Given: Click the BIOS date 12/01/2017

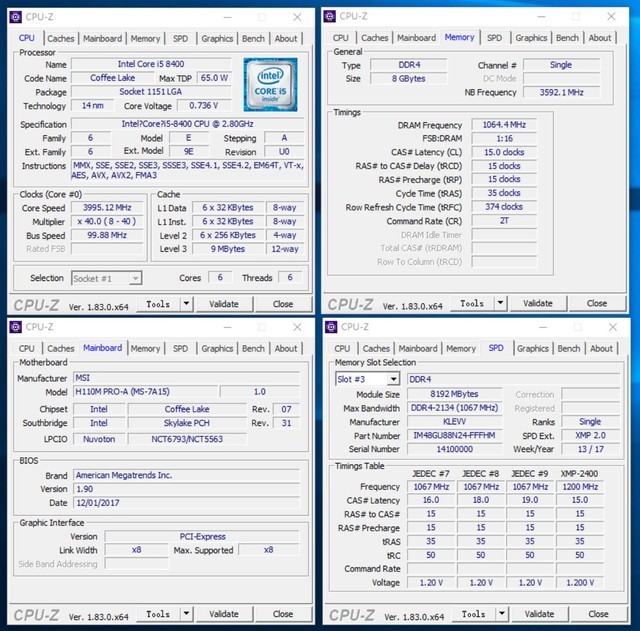Looking at the screenshot, I should (187, 503).
